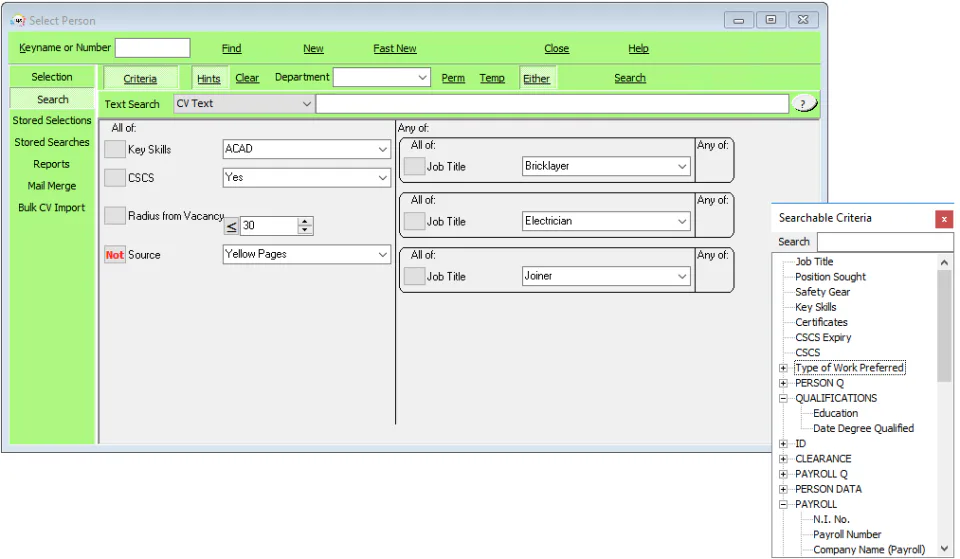Image resolution: width=960 pixels, height=559 pixels.
Task: Toggle the Key Skills Not box
Action: (114, 149)
